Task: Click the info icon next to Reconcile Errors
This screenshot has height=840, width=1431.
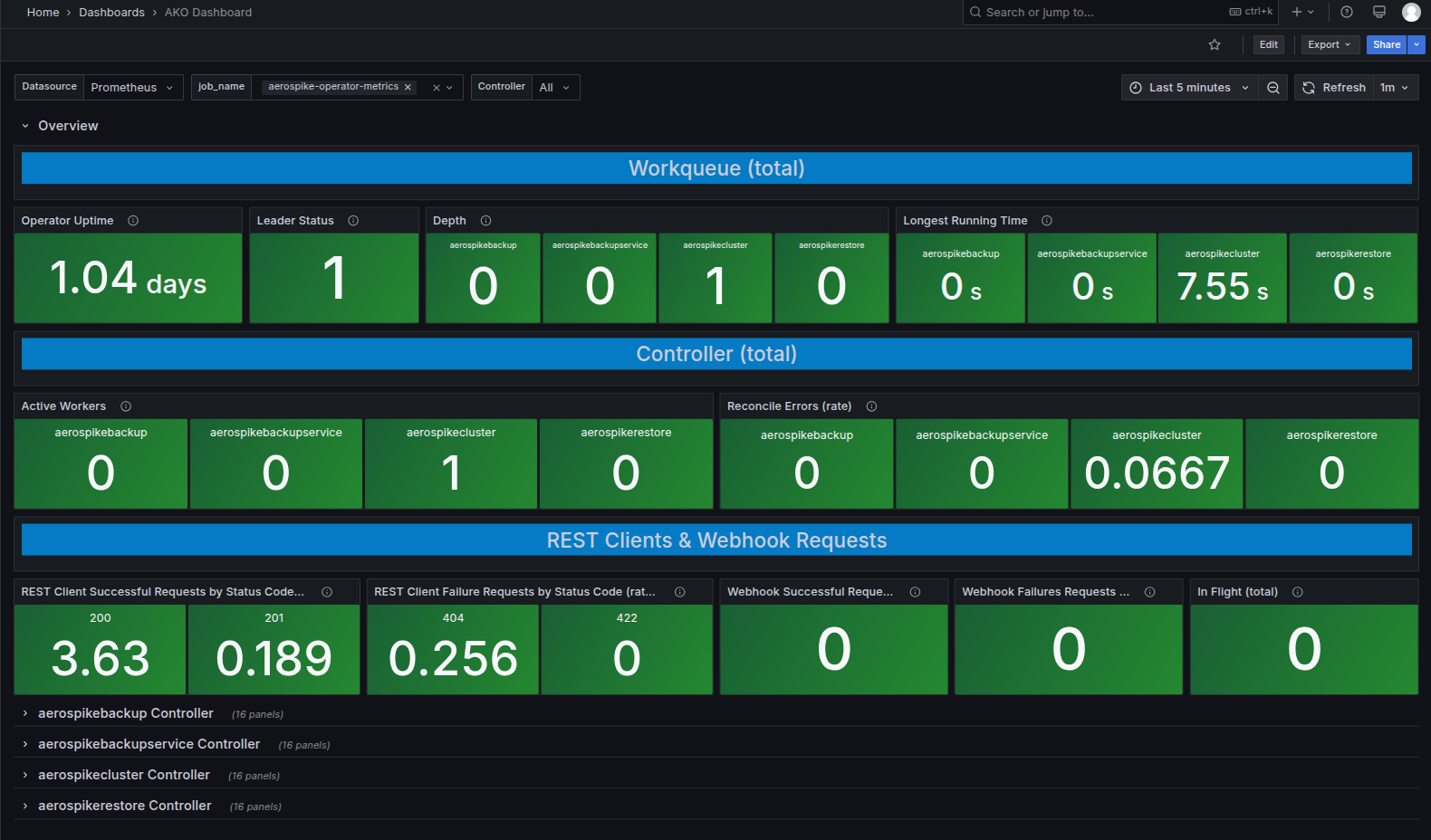Action: click(x=871, y=406)
